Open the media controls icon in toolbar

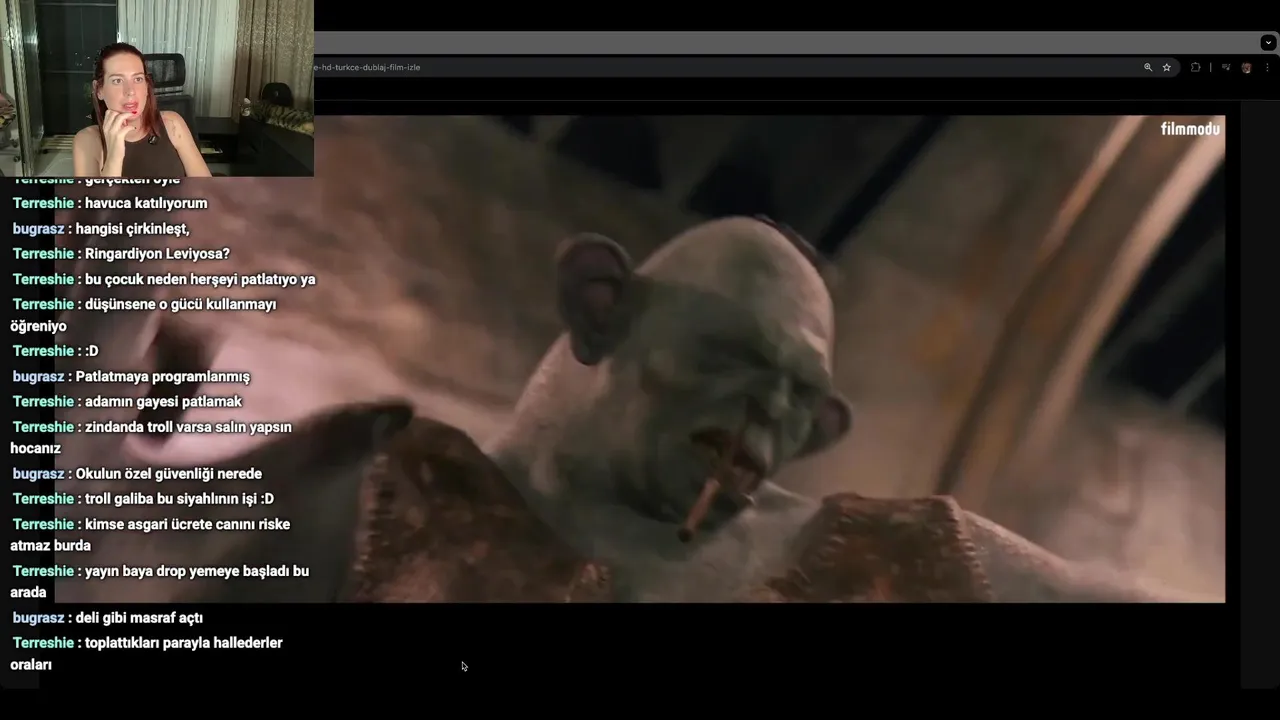1225,67
